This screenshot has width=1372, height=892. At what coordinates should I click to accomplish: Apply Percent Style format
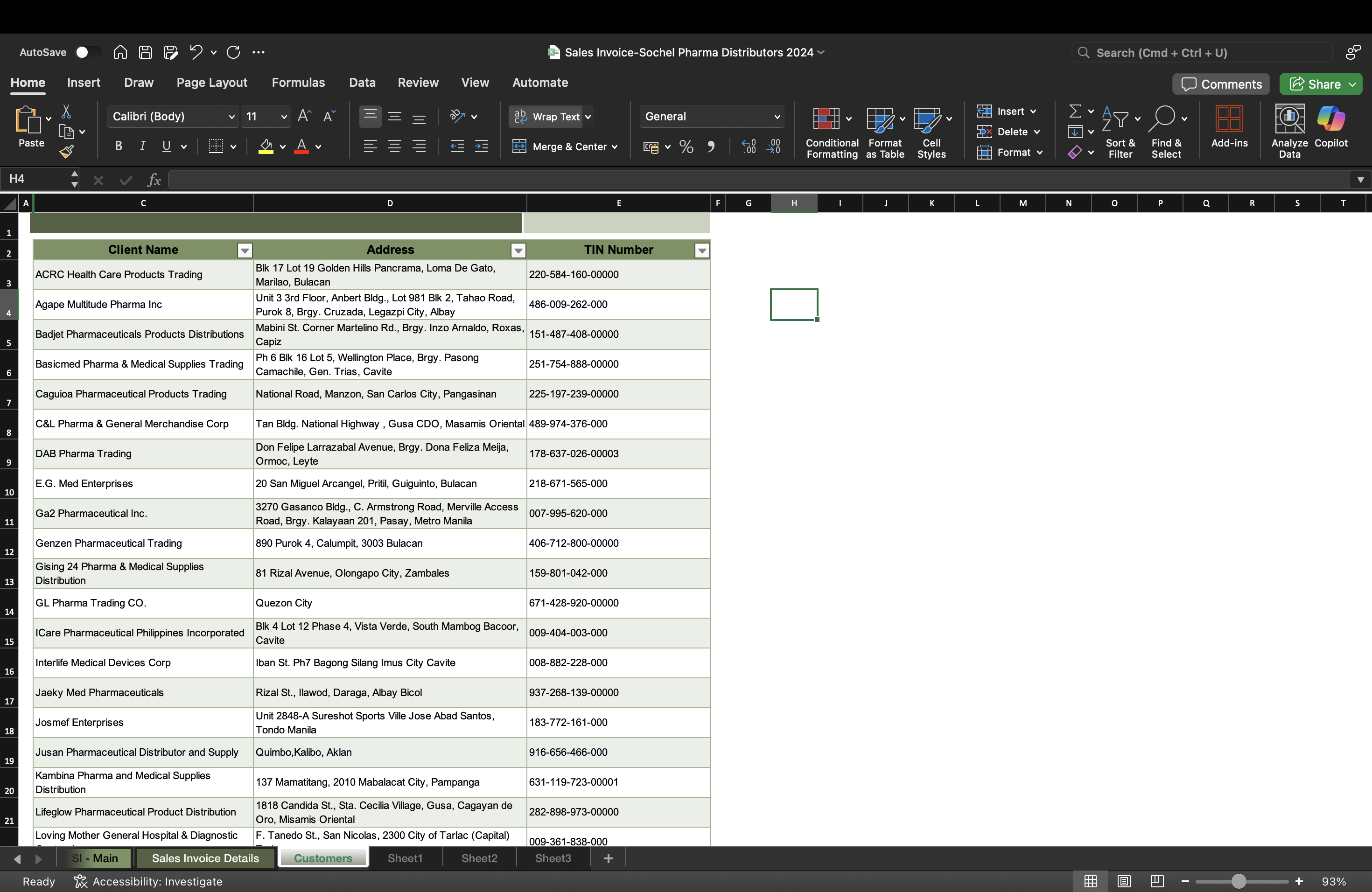click(x=686, y=147)
